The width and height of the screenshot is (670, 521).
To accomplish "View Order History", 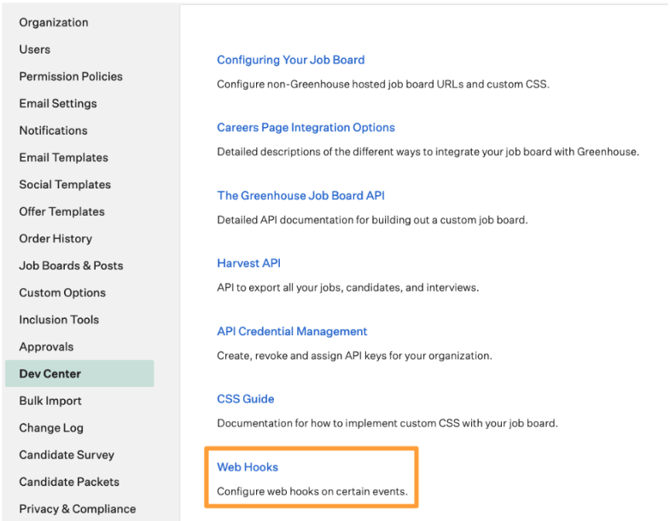I will (55, 238).
